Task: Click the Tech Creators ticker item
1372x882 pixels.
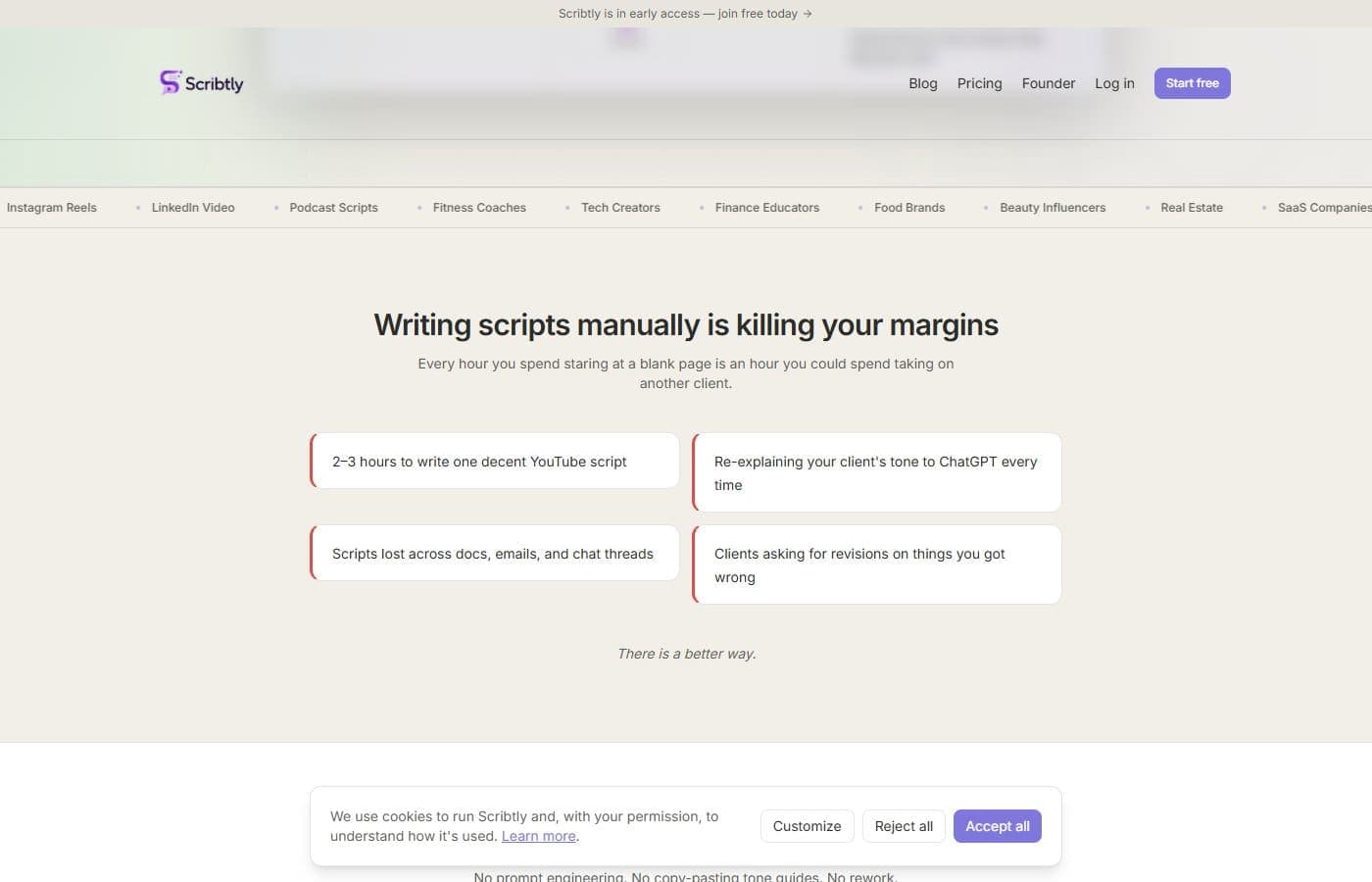Action: click(x=620, y=208)
